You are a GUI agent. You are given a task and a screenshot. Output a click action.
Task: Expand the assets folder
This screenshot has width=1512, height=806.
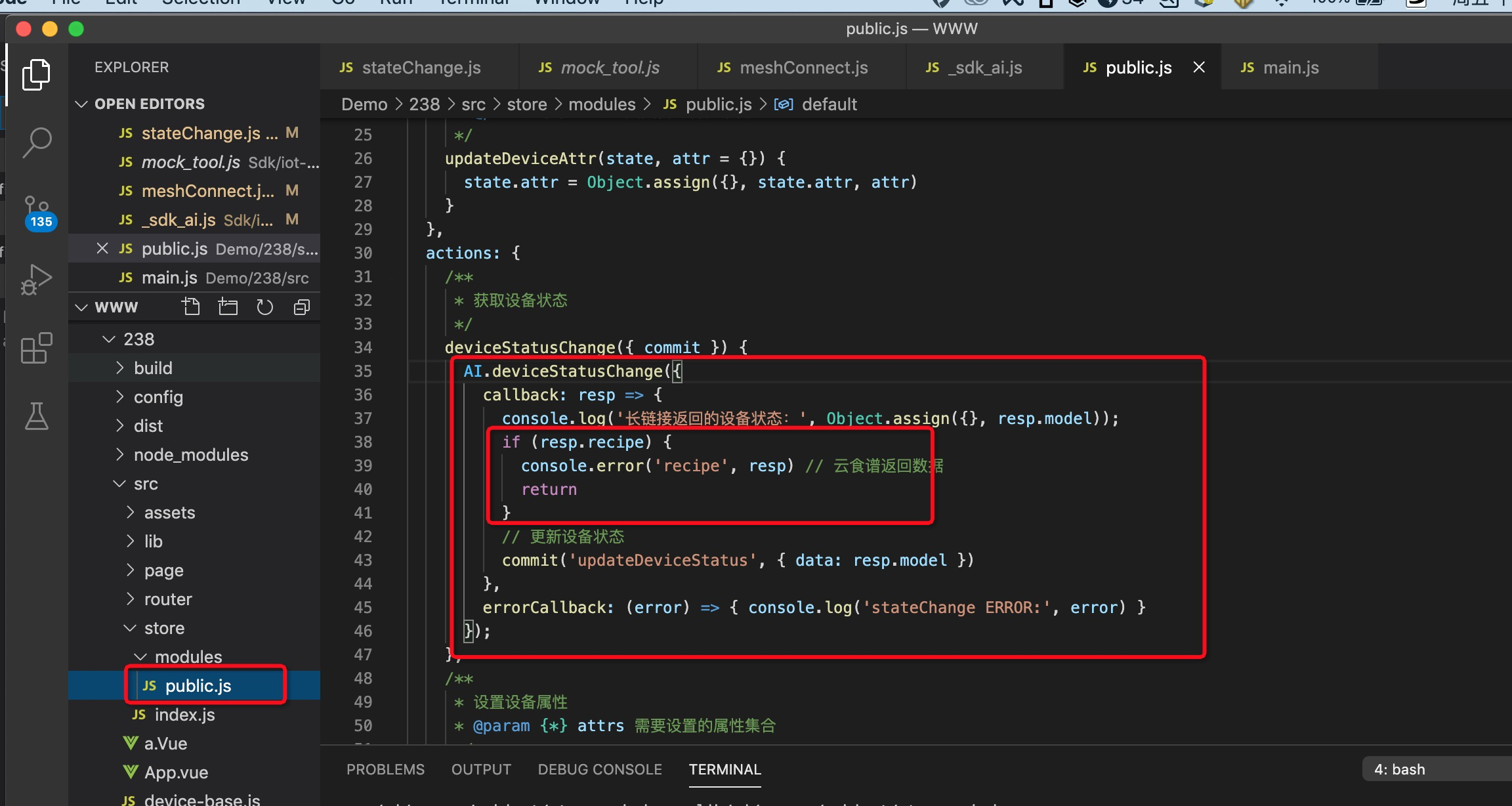point(130,512)
